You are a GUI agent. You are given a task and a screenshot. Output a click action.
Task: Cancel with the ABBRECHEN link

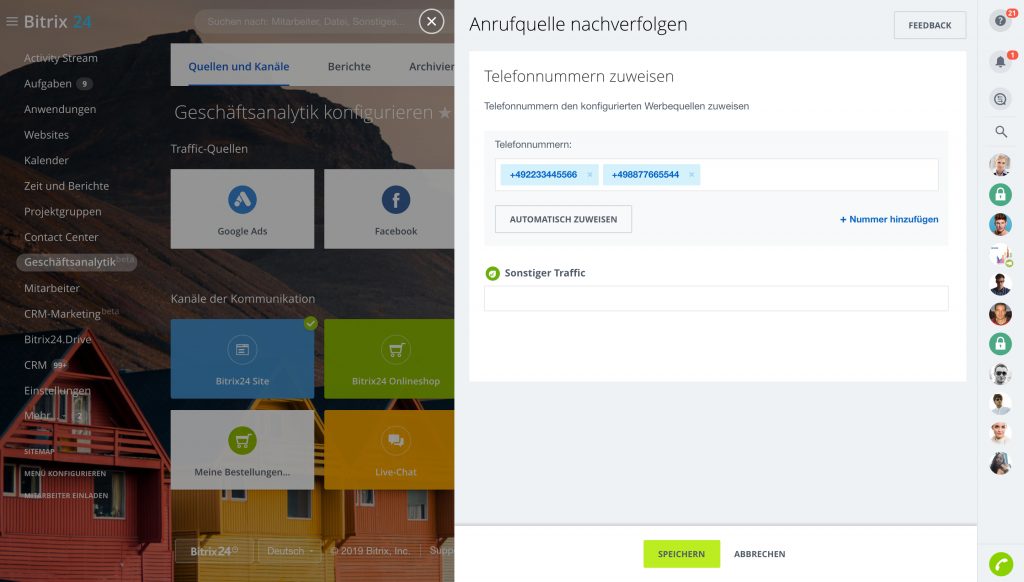(760, 554)
